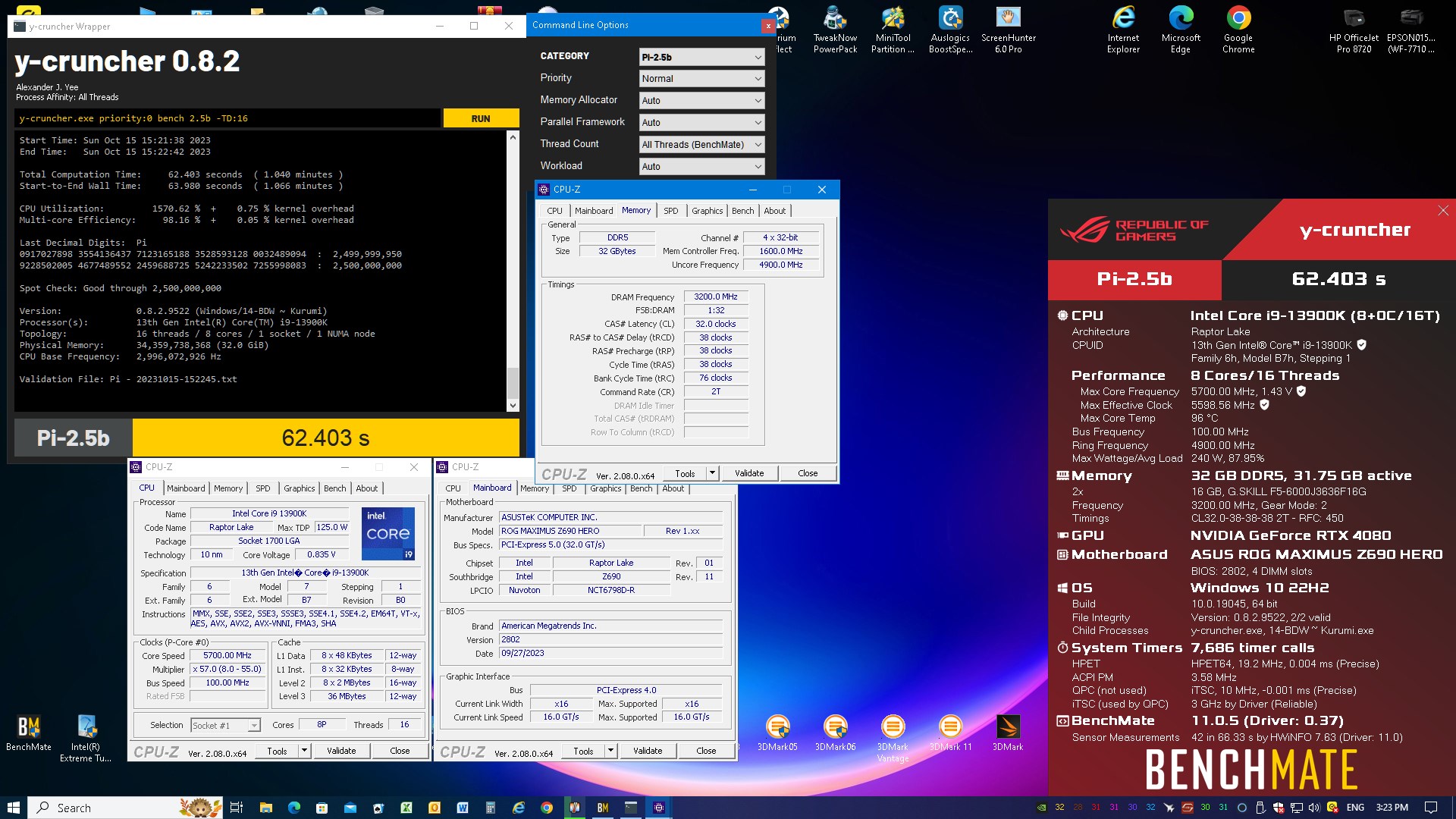Launch Internet Explorer desktop shortcut
Image resolution: width=1456 pixels, height=819 pixels.
(1123, 30)
